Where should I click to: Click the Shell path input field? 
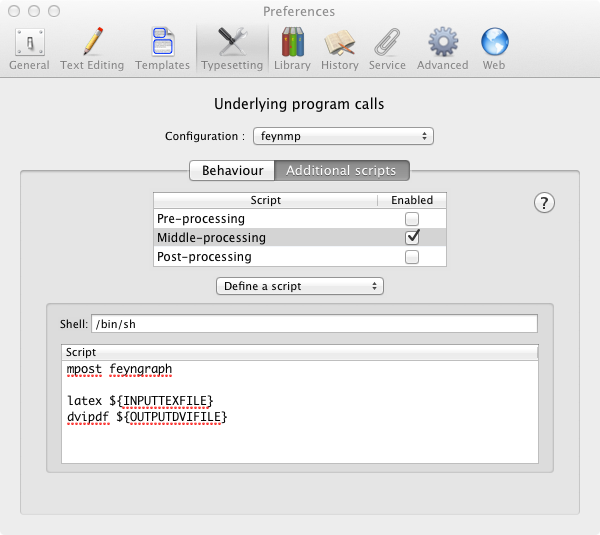click(314, 324)
